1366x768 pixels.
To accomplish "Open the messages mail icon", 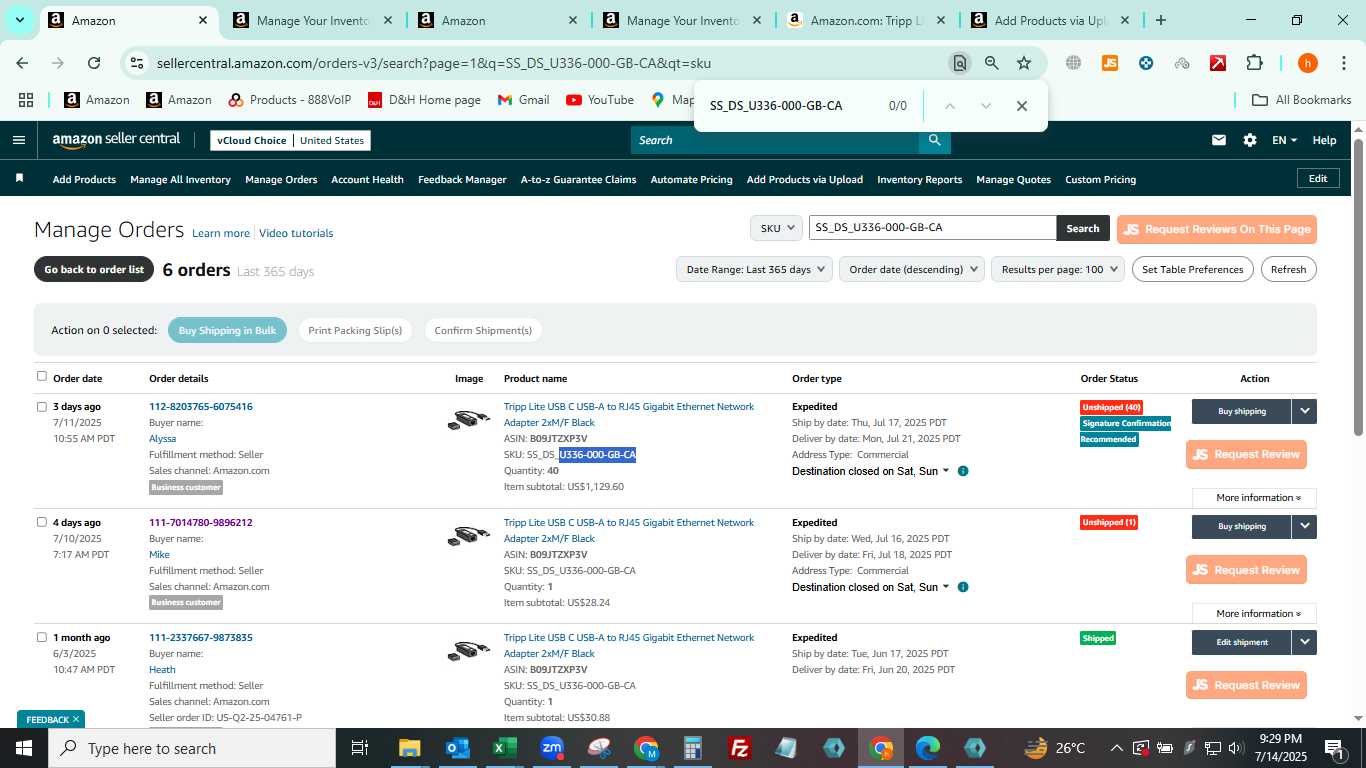I will 1219,140.
